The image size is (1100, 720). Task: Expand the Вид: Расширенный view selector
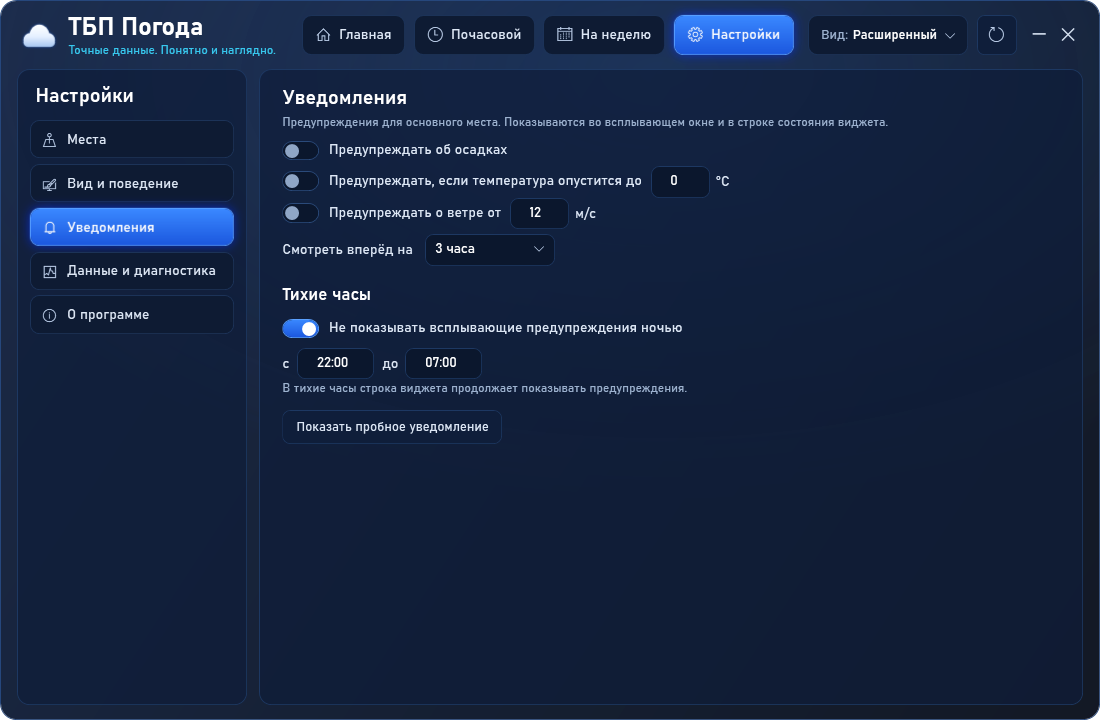pyautogui.click(x=887, y=34)
